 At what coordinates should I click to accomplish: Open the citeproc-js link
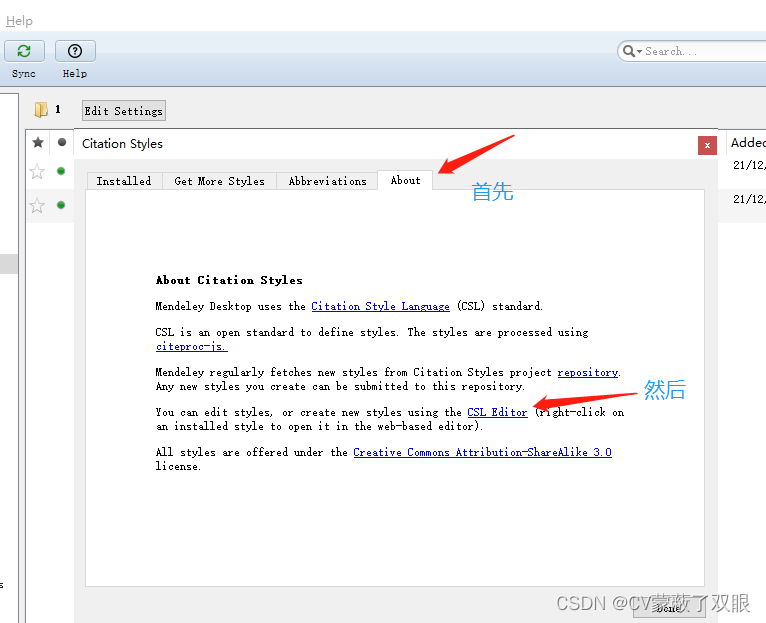pyautogui.click(x=192, y=346)
